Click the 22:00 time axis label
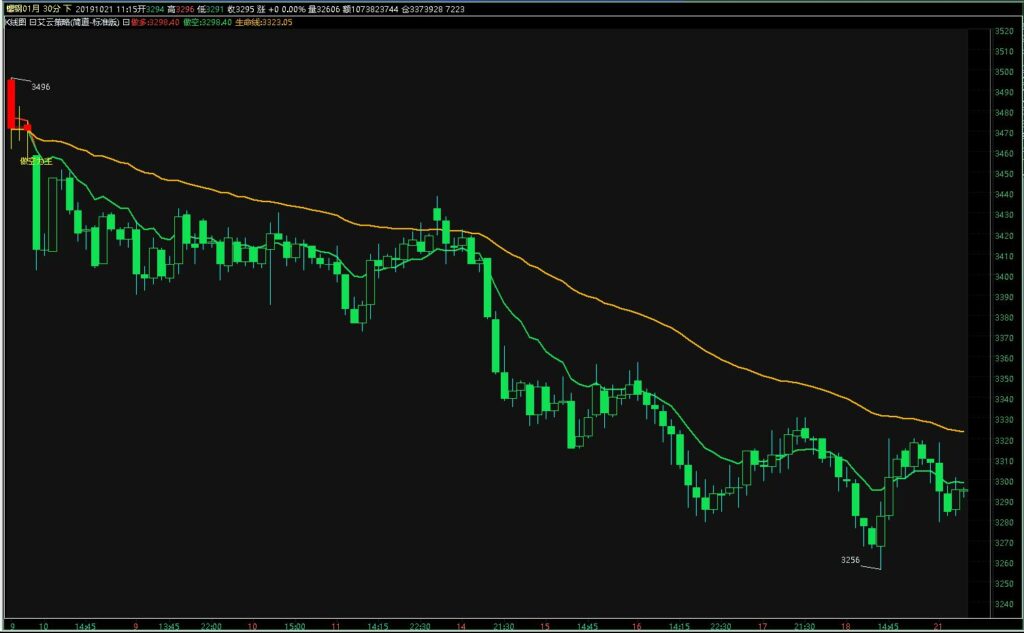The width and height of the screenshot is (1024, 633). click(x=211, y=626)
